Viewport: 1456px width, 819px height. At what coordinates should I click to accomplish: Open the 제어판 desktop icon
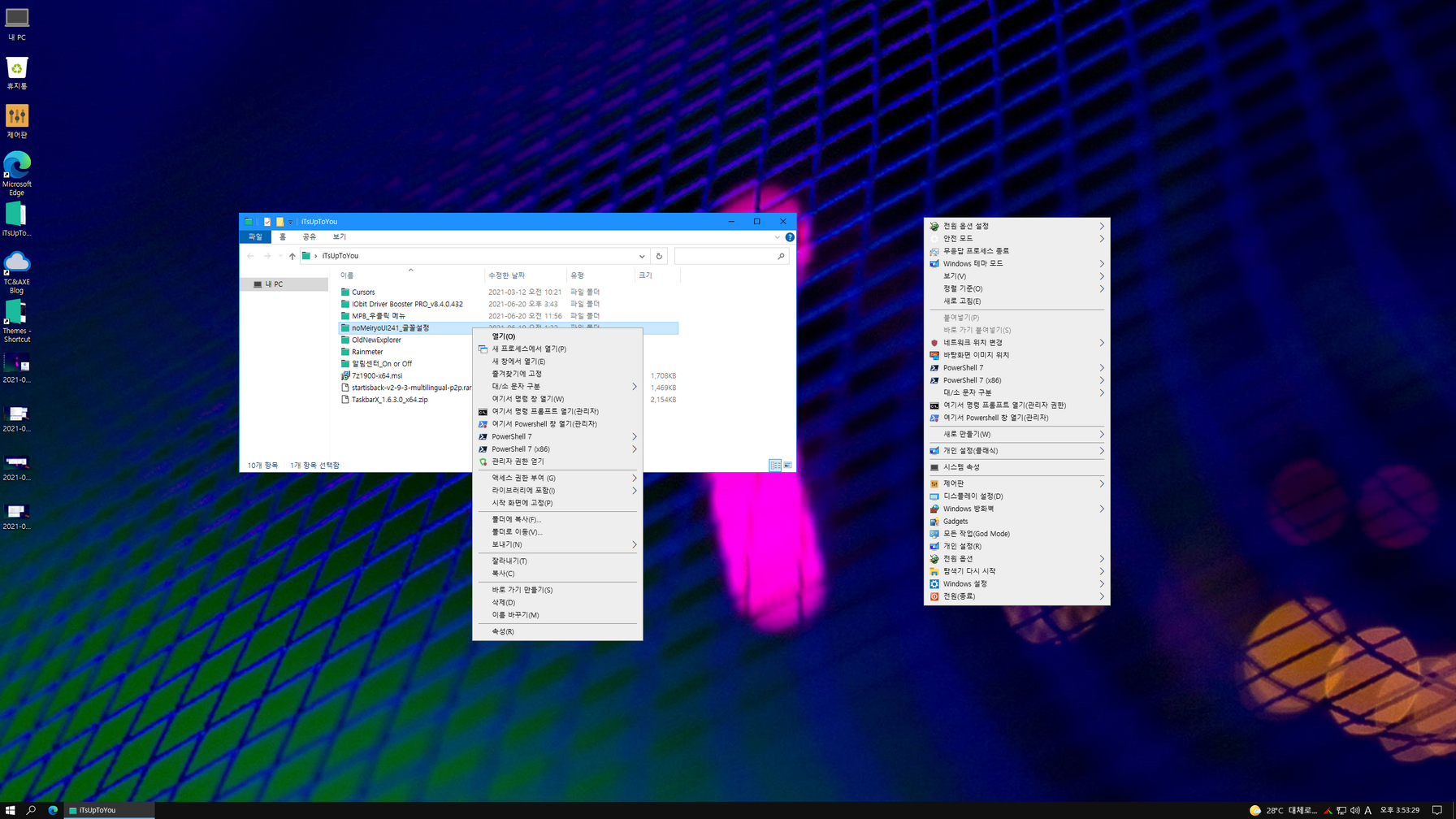coord(16,122)
